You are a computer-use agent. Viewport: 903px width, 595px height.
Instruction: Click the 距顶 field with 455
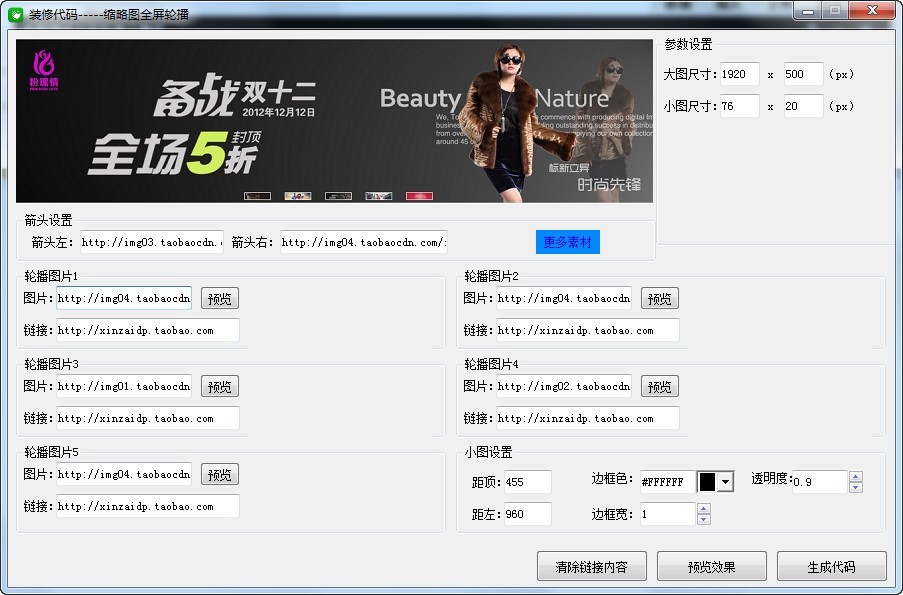point(528,482)
